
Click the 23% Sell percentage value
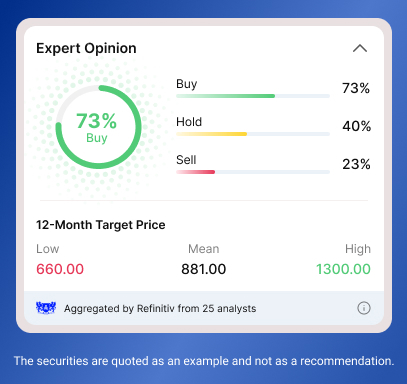click(x=356, y=164)
